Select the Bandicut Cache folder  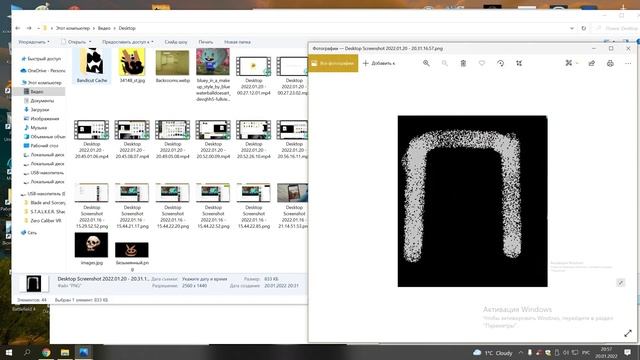[x=92, y=66]
